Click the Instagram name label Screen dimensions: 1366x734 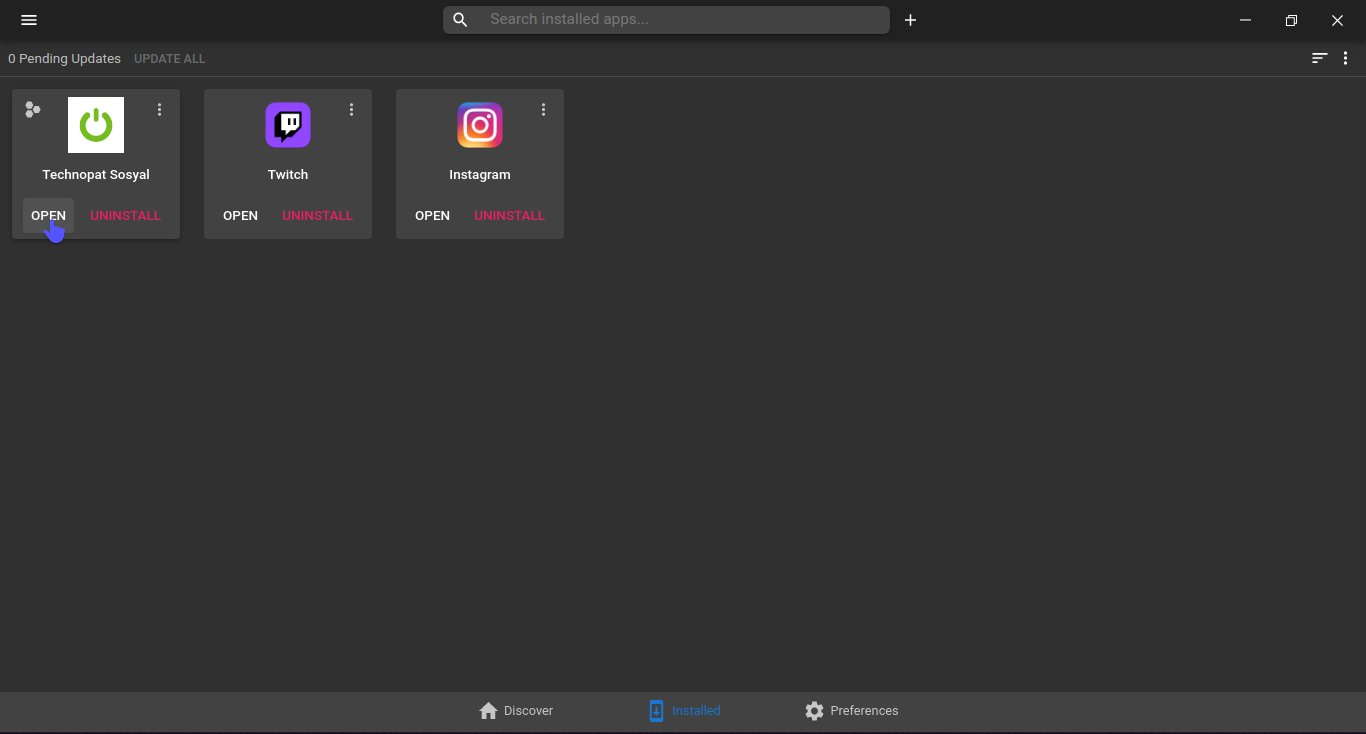point(480,175)
